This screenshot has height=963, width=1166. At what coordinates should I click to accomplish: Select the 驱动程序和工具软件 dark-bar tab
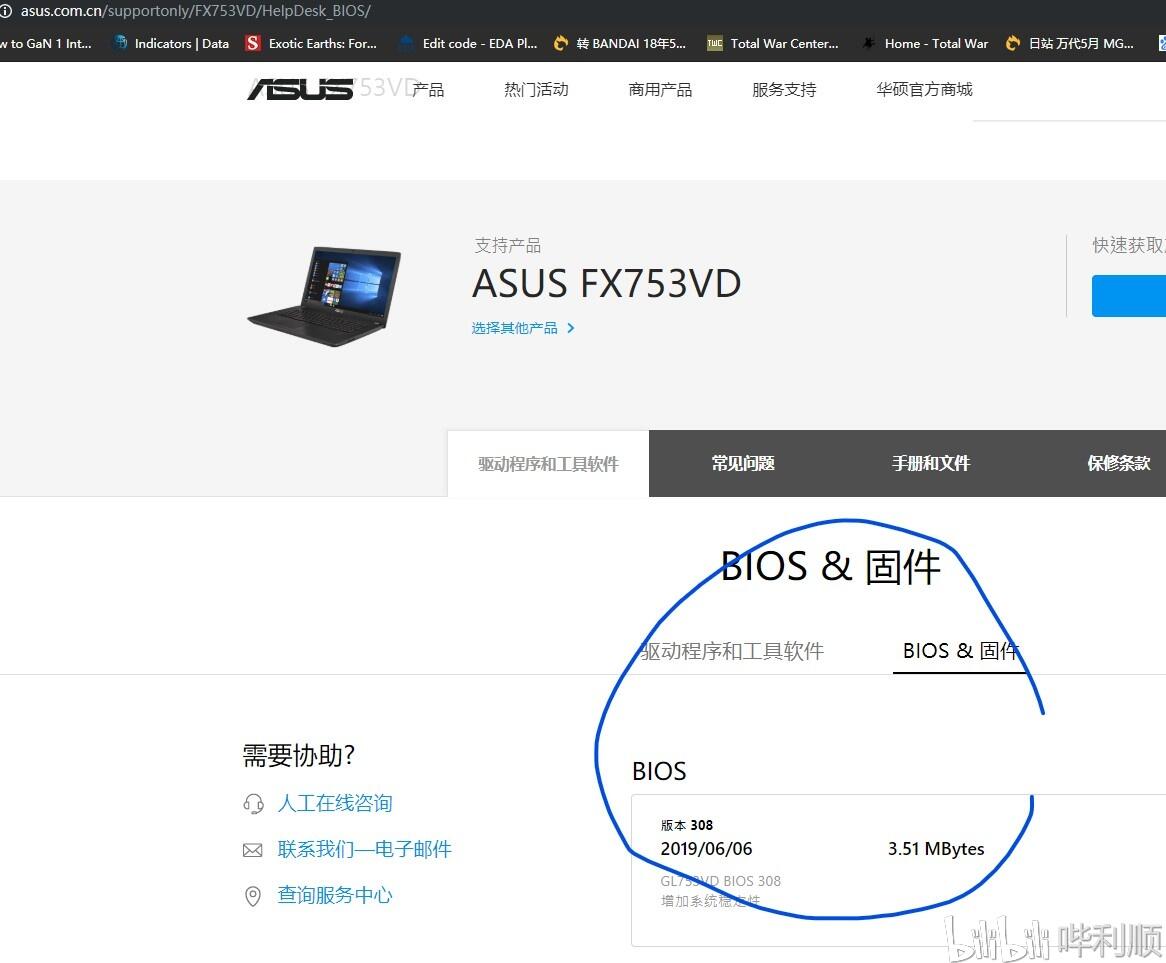point(548,464)
